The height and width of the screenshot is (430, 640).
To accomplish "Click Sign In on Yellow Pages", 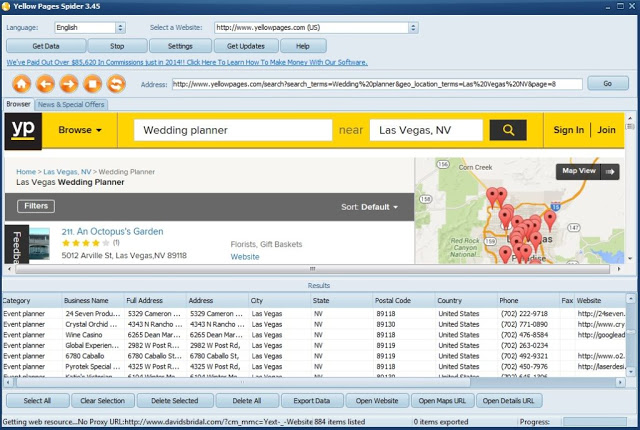I will point(569,130).
